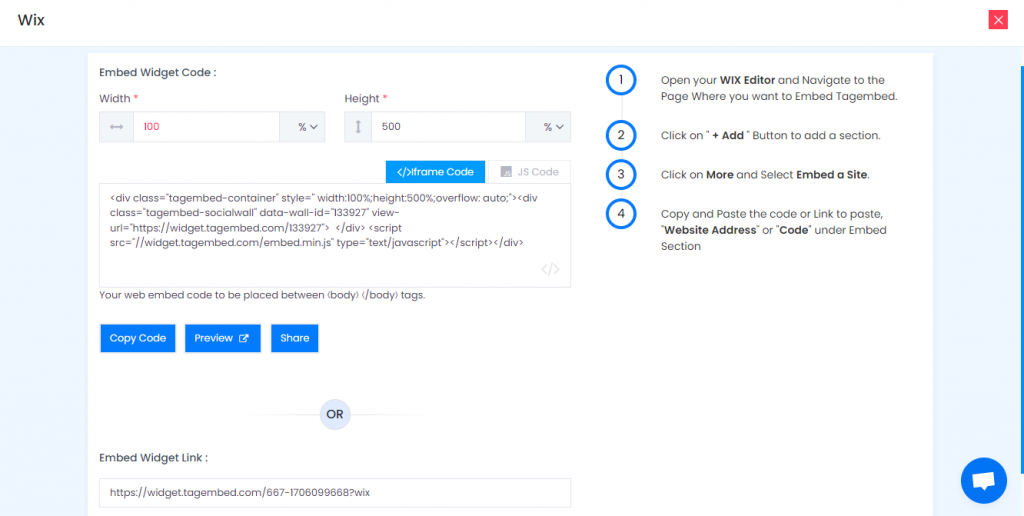Click the vertical height arrow icon

358,127
